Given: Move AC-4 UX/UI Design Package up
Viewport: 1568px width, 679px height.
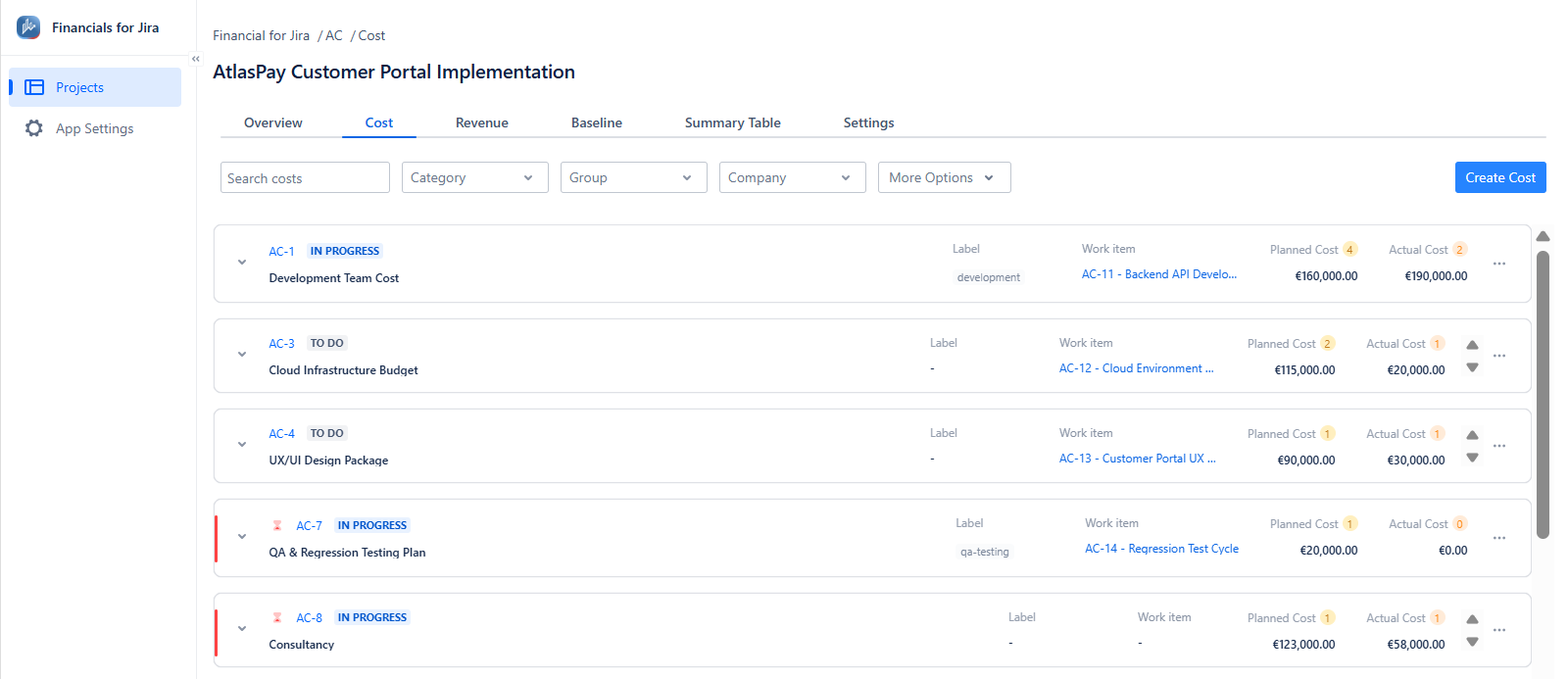Looking at the screenshot, I should click(x=1472, y=435).
